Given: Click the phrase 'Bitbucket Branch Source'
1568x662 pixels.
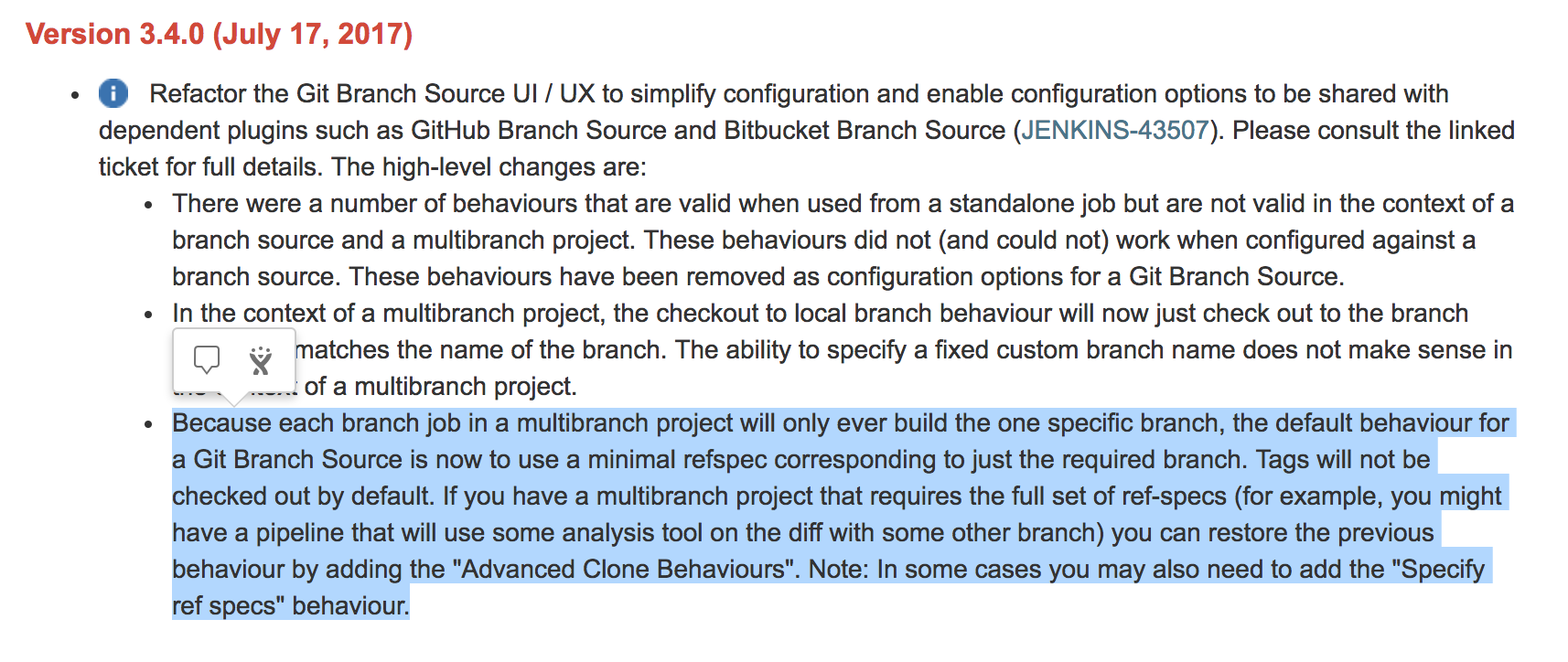Looking at the screenshot, I should [x=865, y=130].
